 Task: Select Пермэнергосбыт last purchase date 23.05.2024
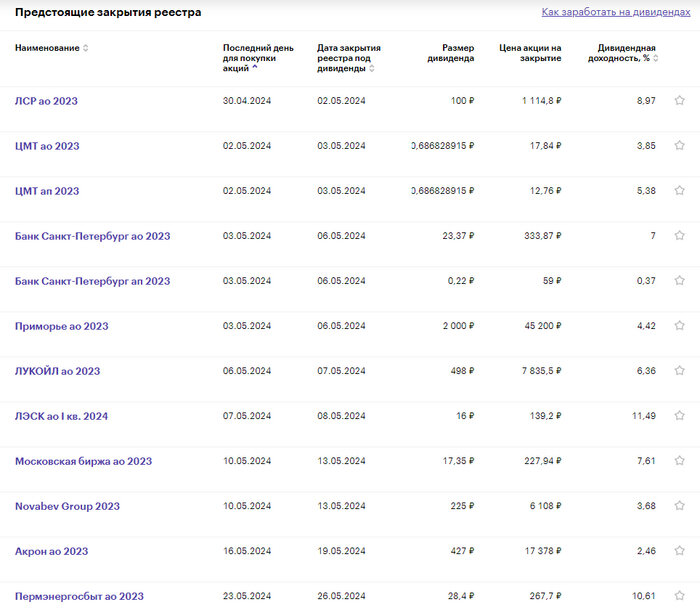tap(247, 596)
